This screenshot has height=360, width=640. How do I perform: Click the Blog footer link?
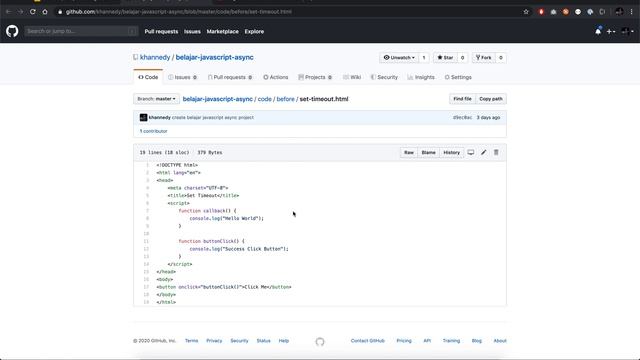477,340
